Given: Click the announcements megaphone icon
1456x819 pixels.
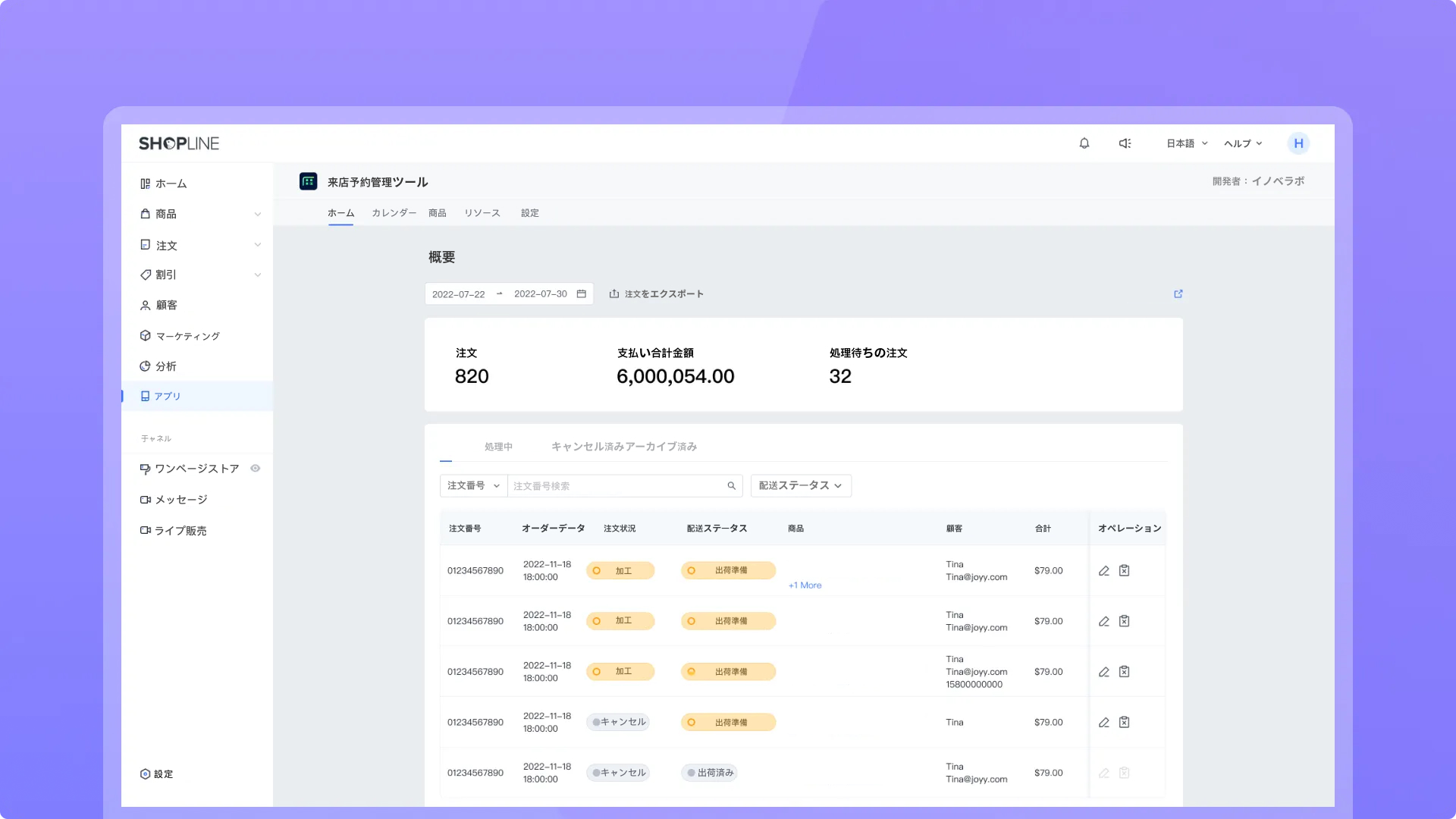Looking at the screenshot, I should [x=1125, y=143].
